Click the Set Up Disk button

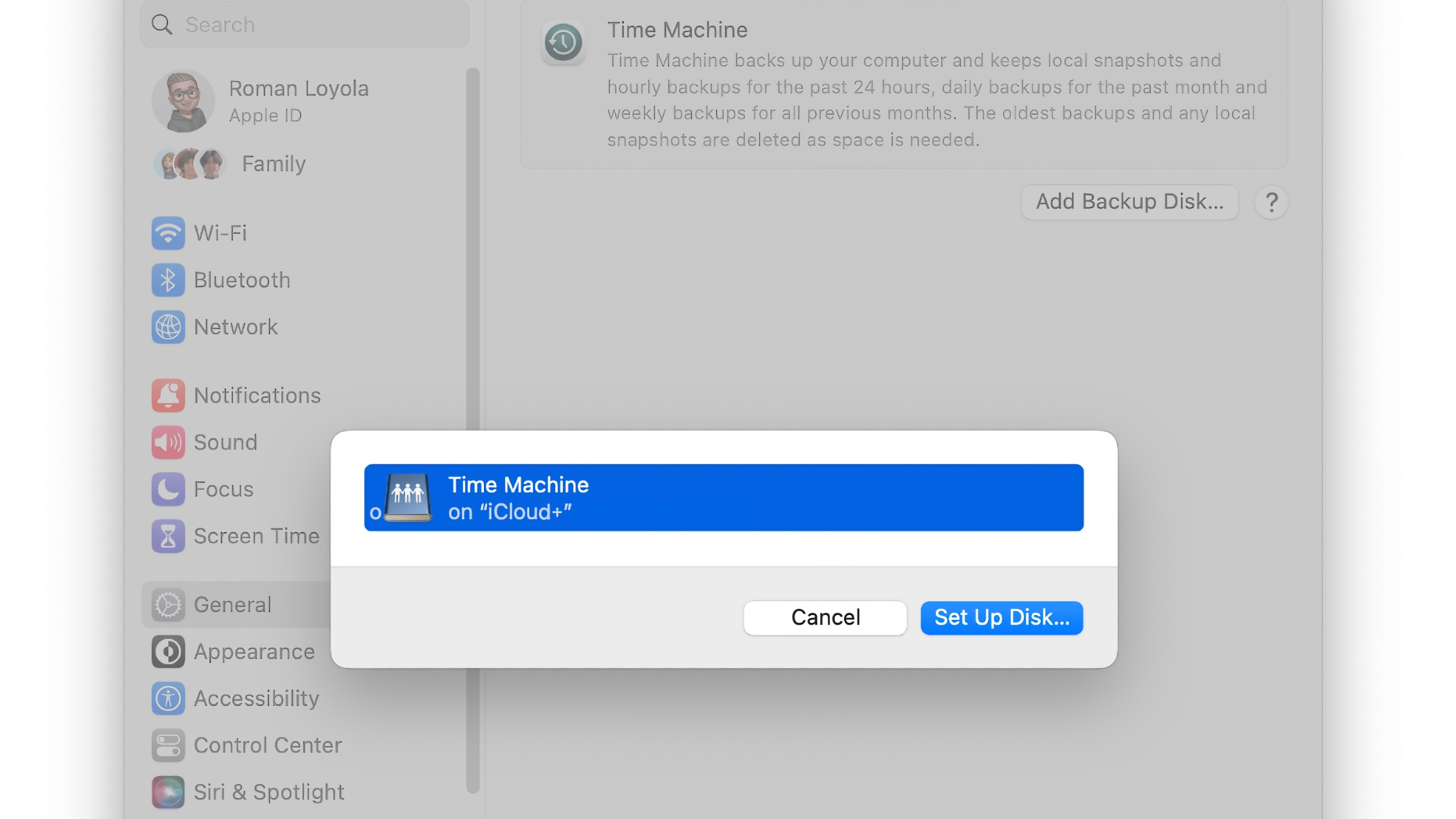coord(1001,616)
